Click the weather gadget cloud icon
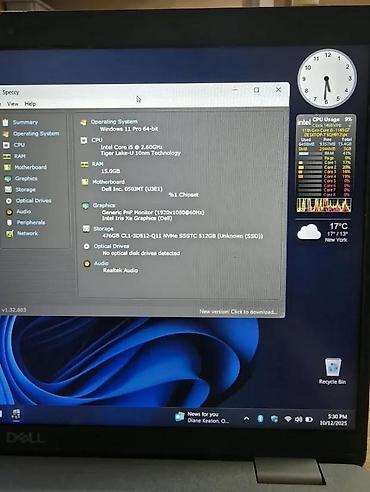Image resolution: width=370 pixels, height=492 pixels. coord(309,232)
